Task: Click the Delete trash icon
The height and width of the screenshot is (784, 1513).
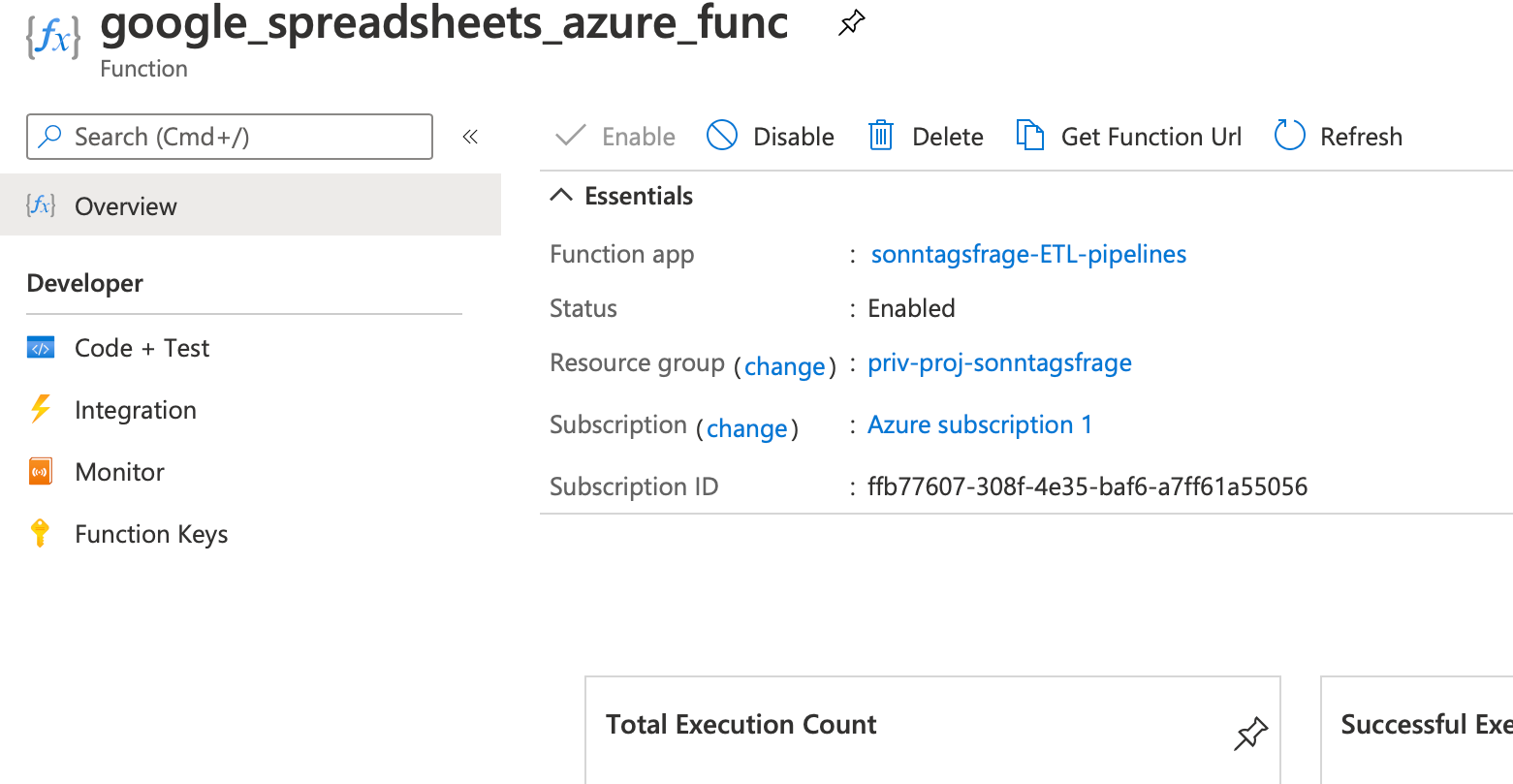Action: [880, 137]
